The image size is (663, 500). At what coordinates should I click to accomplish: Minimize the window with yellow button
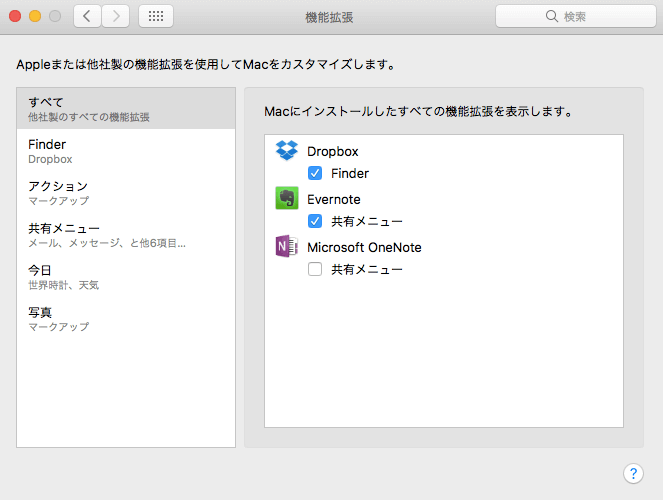[x=35, y=16]
